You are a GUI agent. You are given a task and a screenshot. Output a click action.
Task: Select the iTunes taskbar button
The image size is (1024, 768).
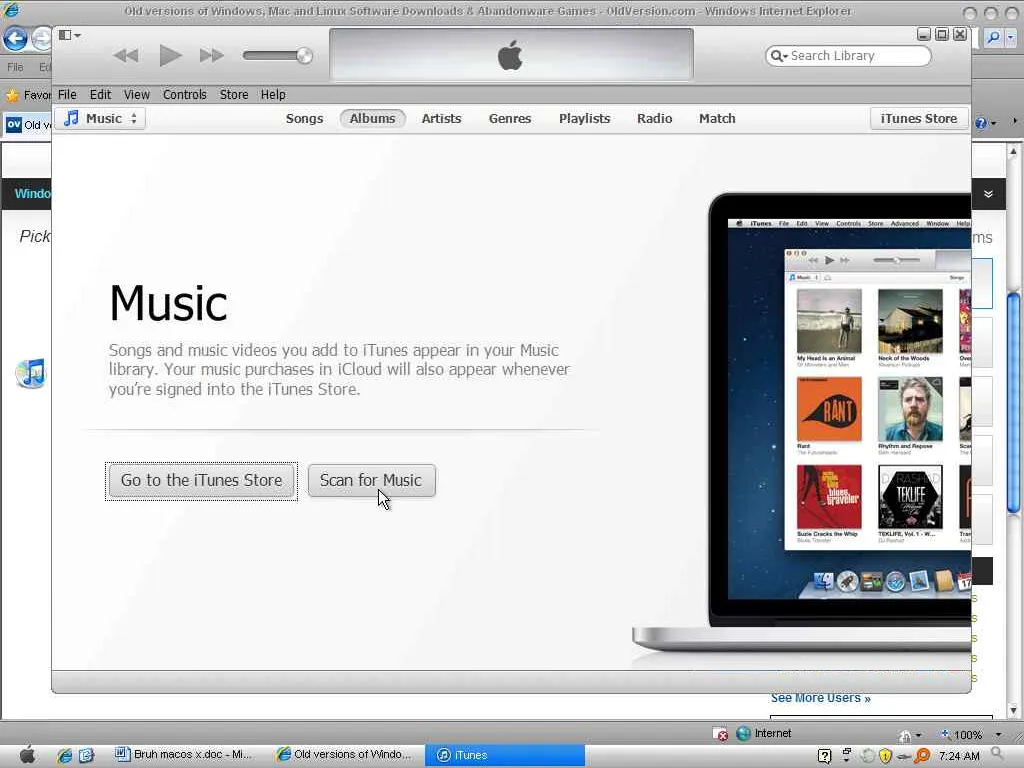(505, 755)
